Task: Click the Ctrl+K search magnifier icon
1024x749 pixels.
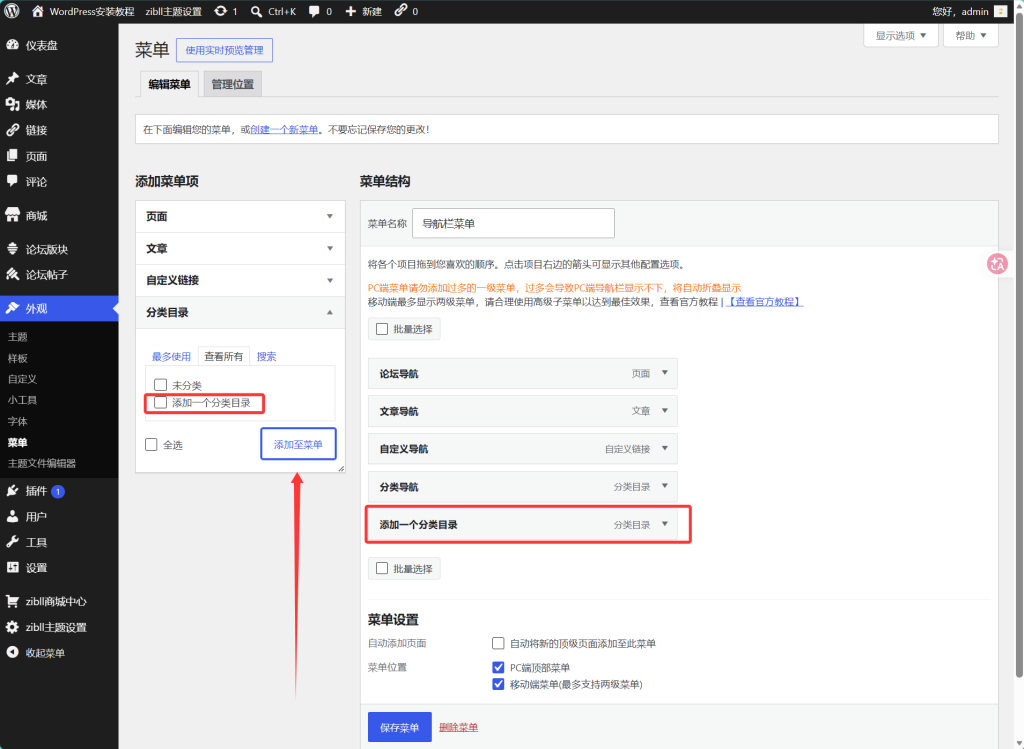Action: click(257, 11)
